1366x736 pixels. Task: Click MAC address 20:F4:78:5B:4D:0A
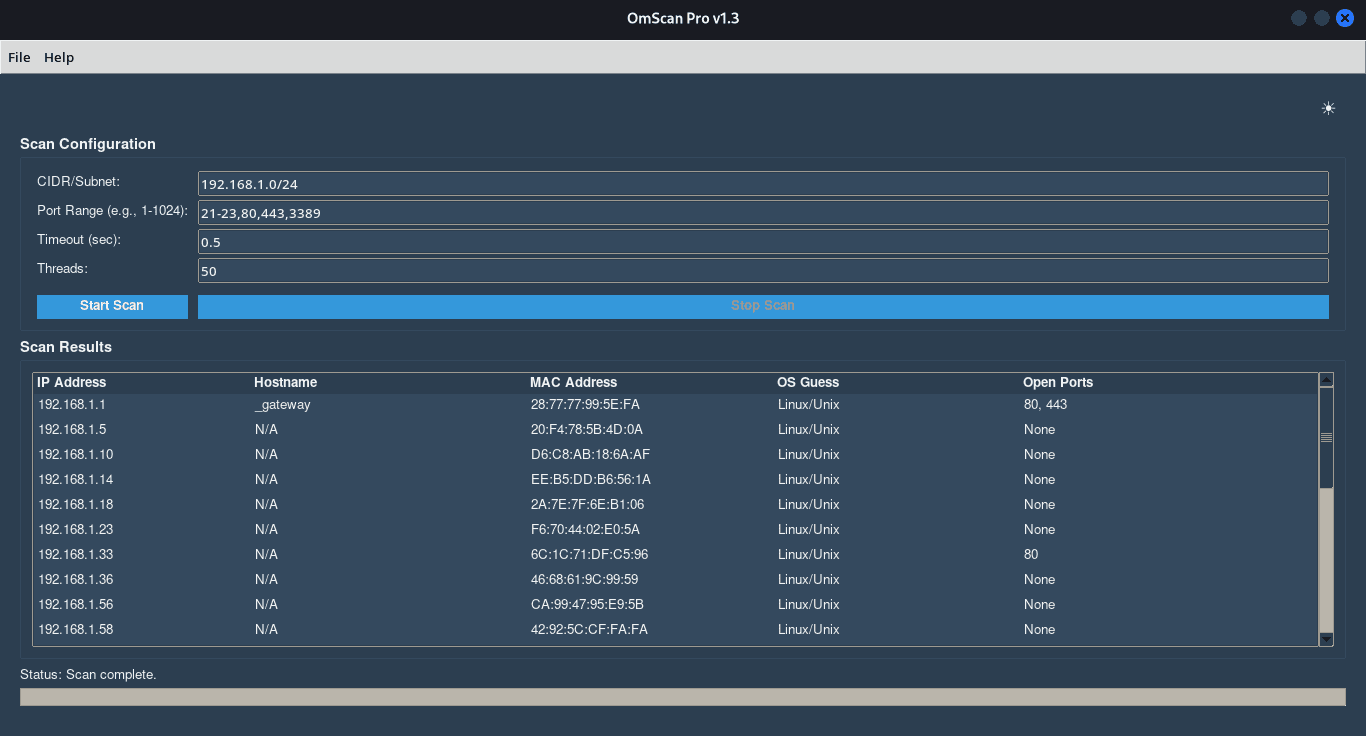587,430
